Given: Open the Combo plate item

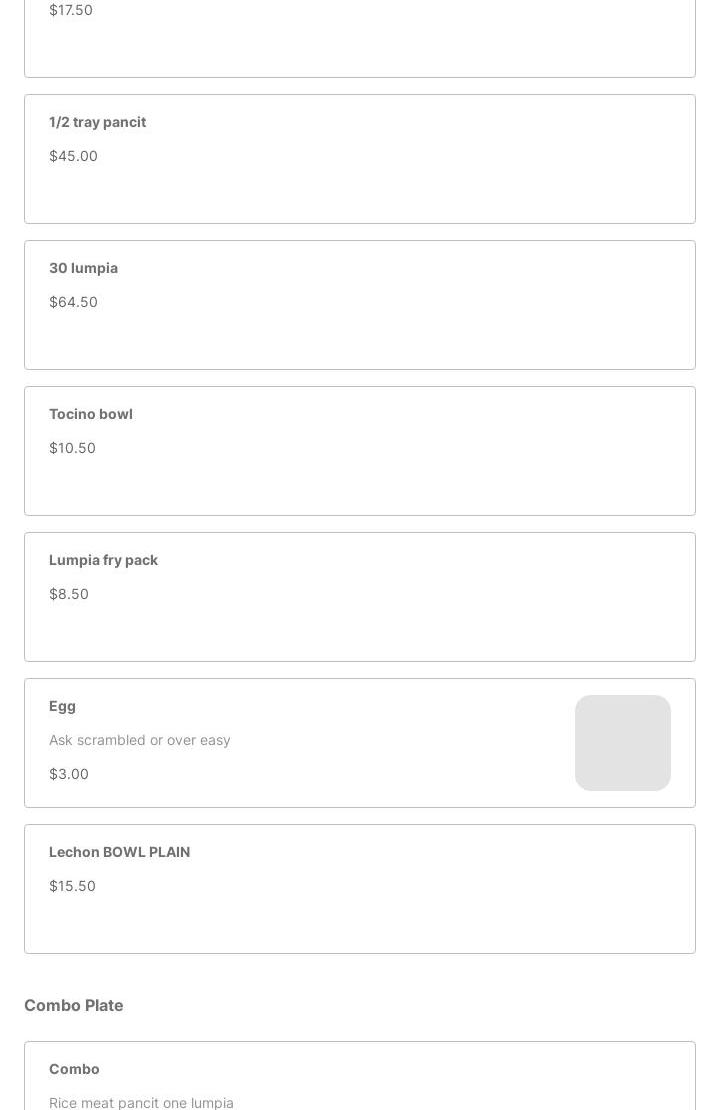Looking at the screenshot, I should 360,1075.
